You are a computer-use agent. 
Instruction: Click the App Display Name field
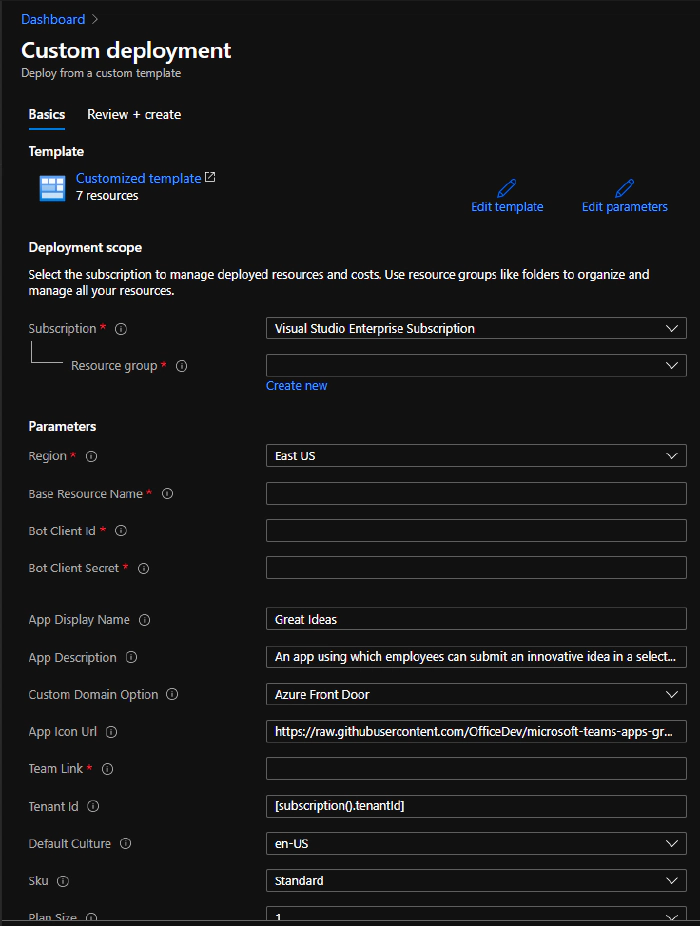476,619
